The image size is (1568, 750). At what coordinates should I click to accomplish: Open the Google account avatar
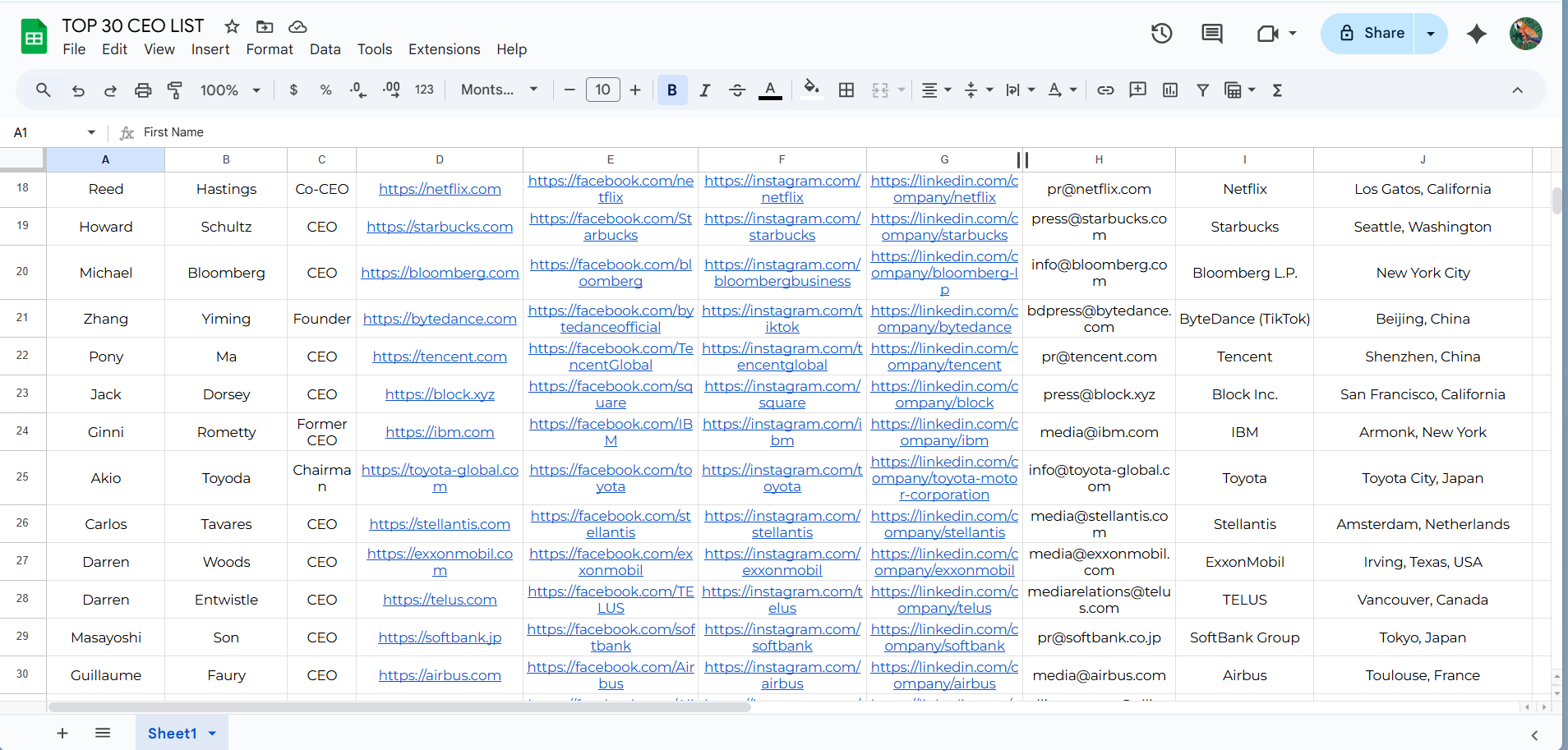tap(1526, 34)
